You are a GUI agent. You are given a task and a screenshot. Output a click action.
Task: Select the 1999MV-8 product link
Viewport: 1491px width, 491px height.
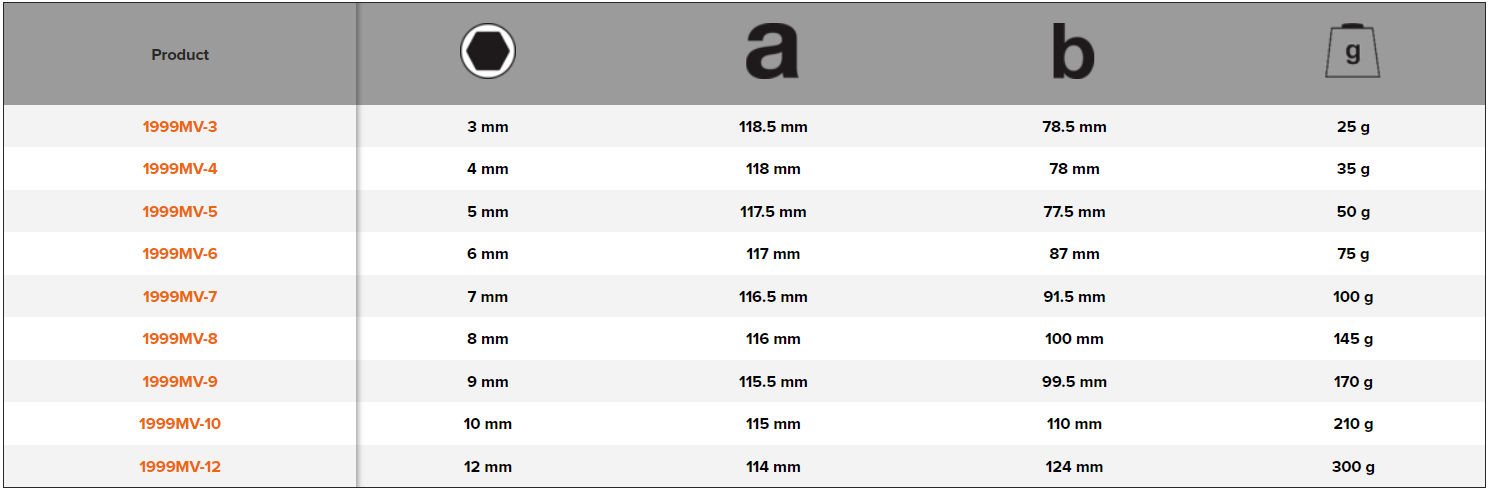pyautogui.click(x=180, y=339)
